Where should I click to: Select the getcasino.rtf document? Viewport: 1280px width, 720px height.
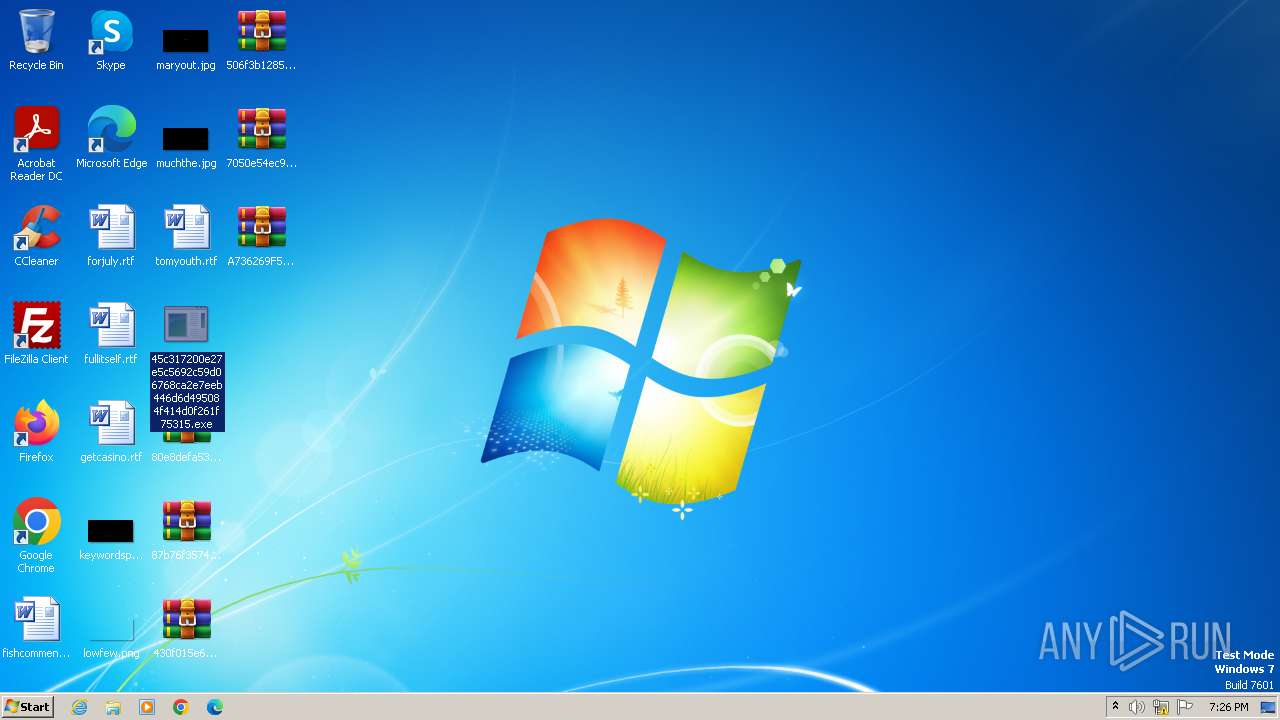click(x=111, y=432)
